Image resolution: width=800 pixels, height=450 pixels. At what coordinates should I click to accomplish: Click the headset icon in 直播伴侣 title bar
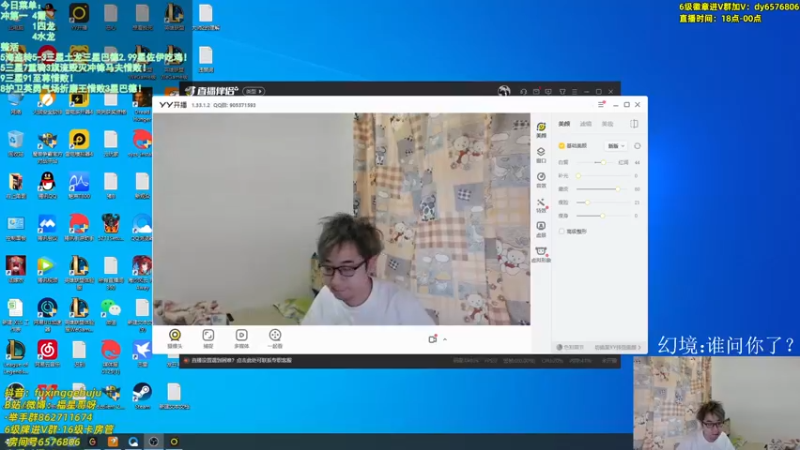pyautogui.click(x=523, y=92)
